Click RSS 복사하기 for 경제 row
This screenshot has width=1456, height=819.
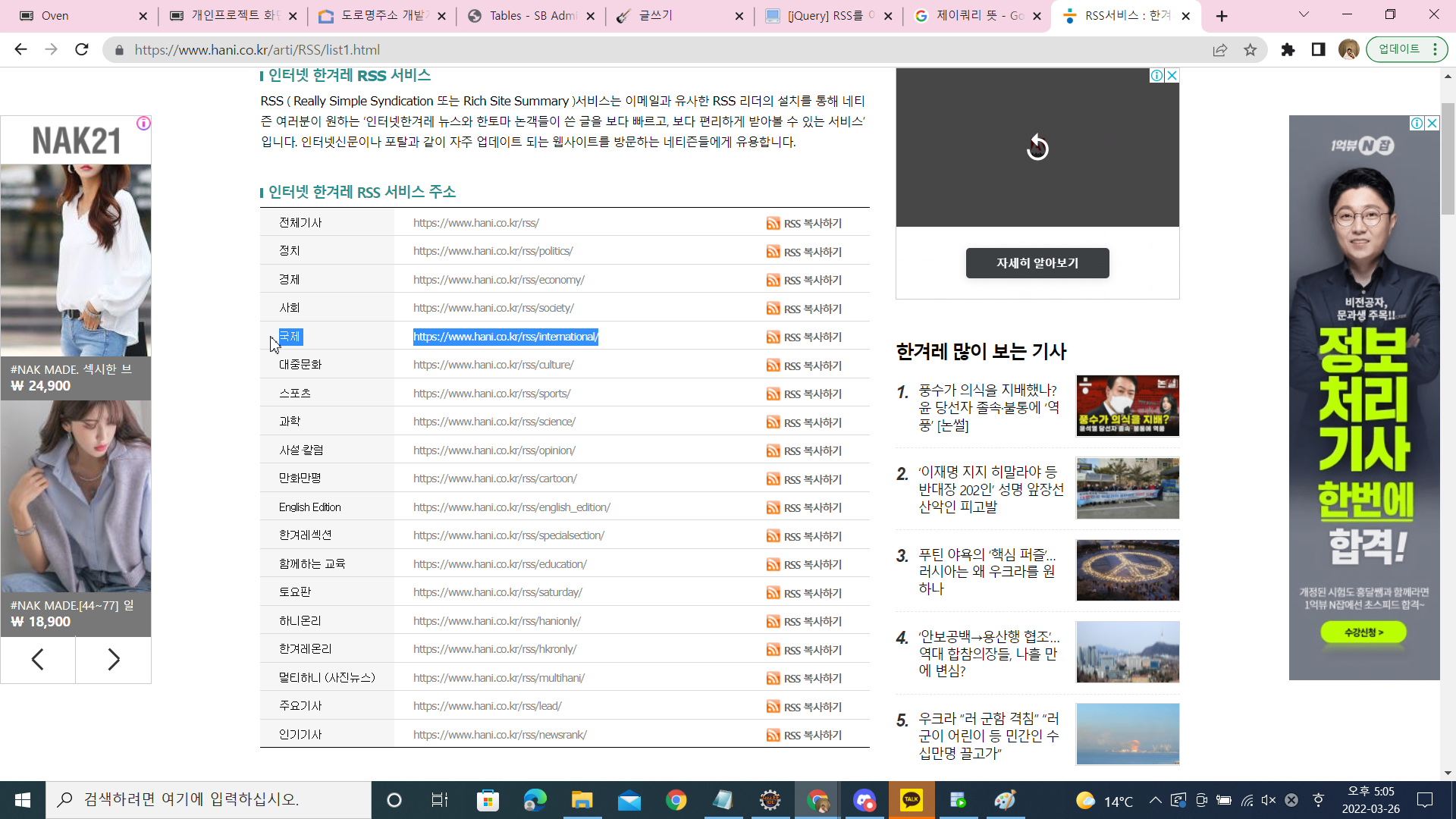coord(804,280)
